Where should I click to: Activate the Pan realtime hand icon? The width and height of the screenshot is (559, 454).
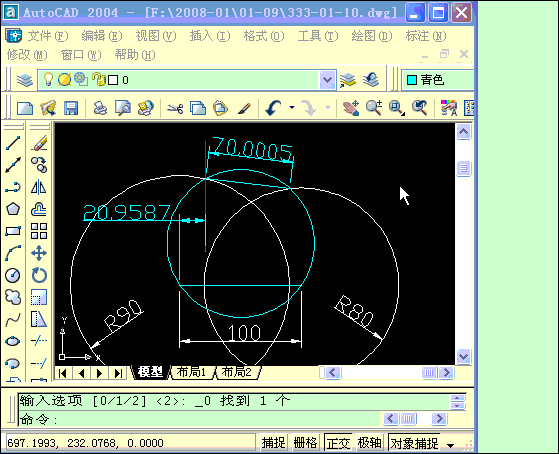351,108
